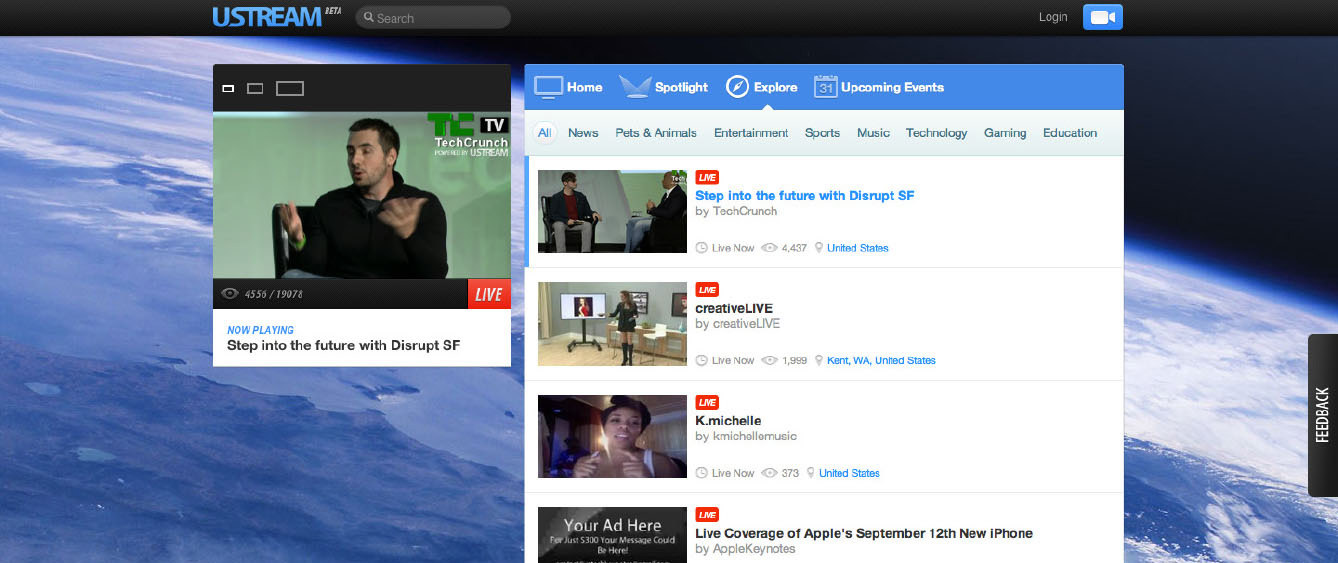This screenshot has width=1338, height=563.
Task: Open Live Coverage of Apple's September 12th link
Action: (864, 533)
